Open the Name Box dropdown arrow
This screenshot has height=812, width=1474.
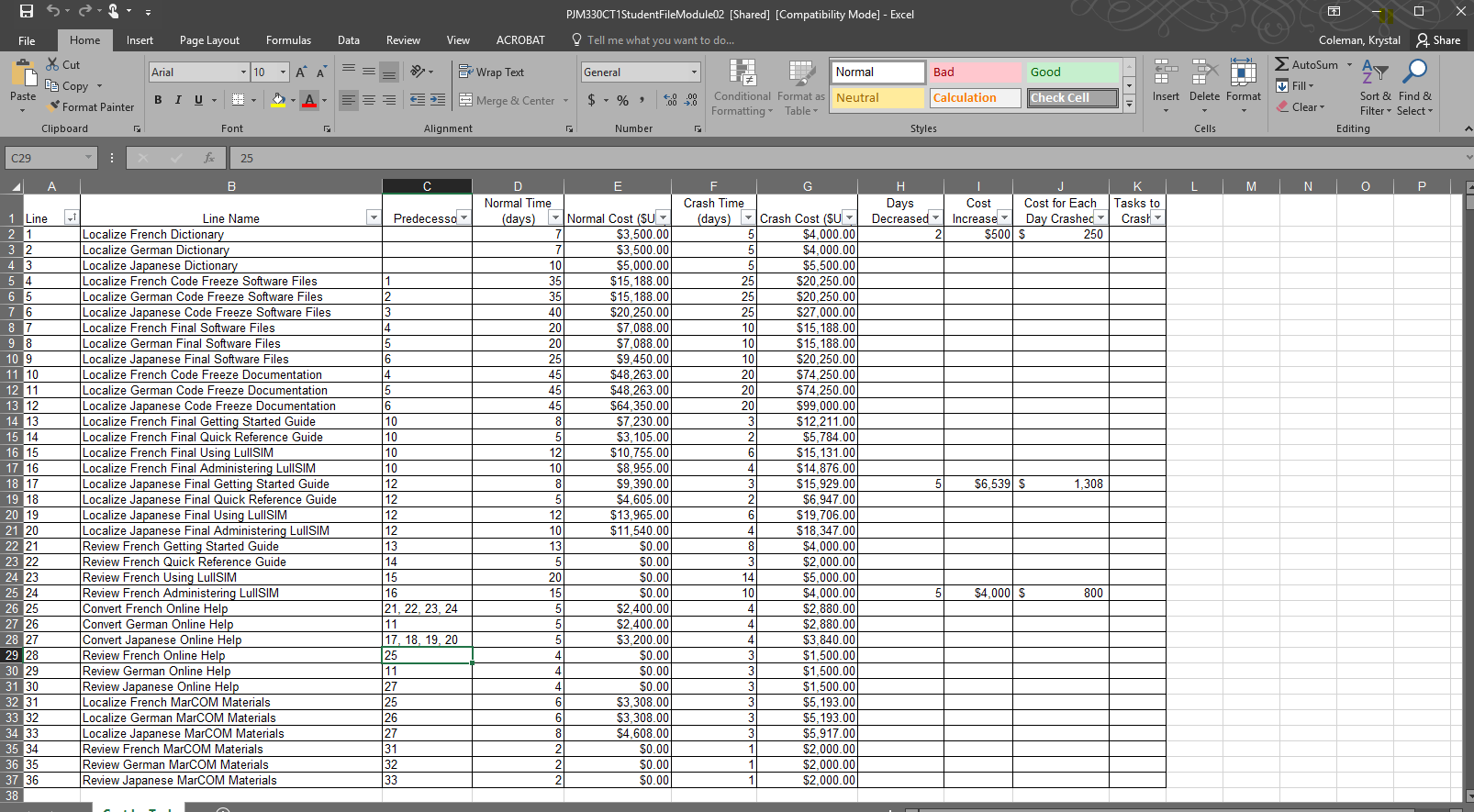88,158
